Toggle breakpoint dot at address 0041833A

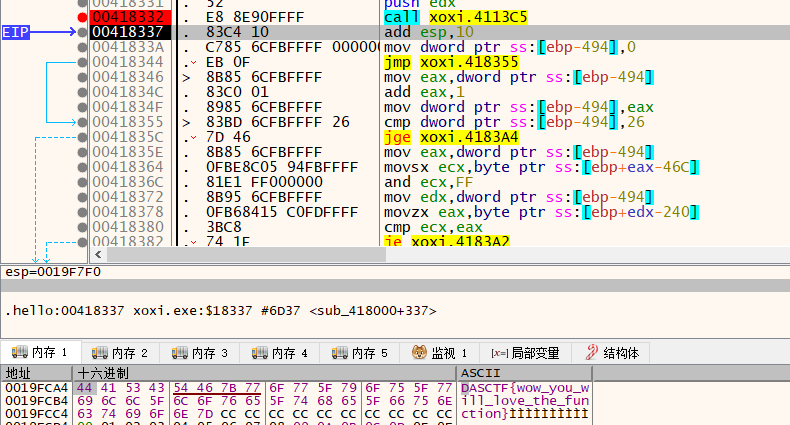(x=82, y=47)
